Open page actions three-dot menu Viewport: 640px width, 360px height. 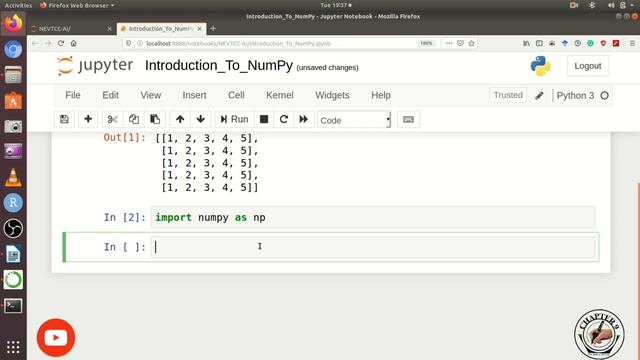click(449, 43)
